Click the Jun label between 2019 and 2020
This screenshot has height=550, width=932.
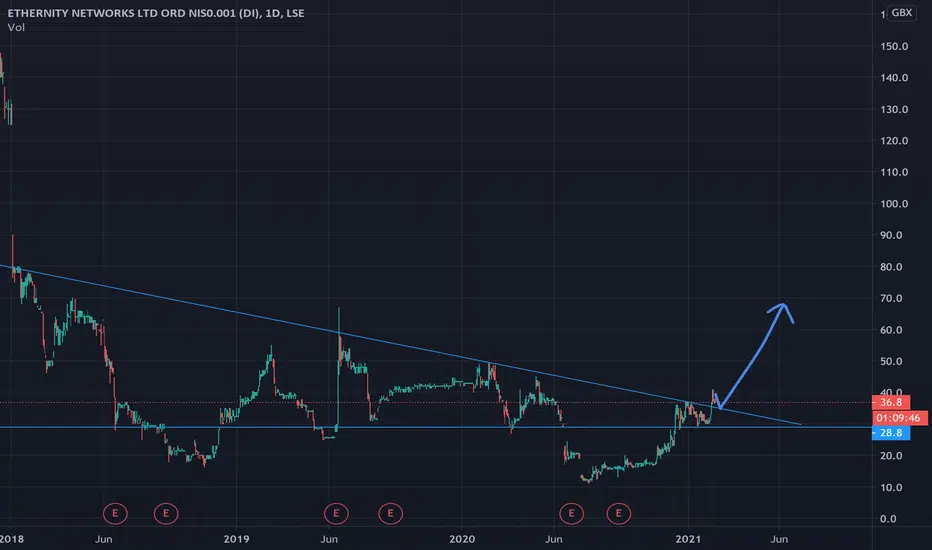click(x=329, y=539)
